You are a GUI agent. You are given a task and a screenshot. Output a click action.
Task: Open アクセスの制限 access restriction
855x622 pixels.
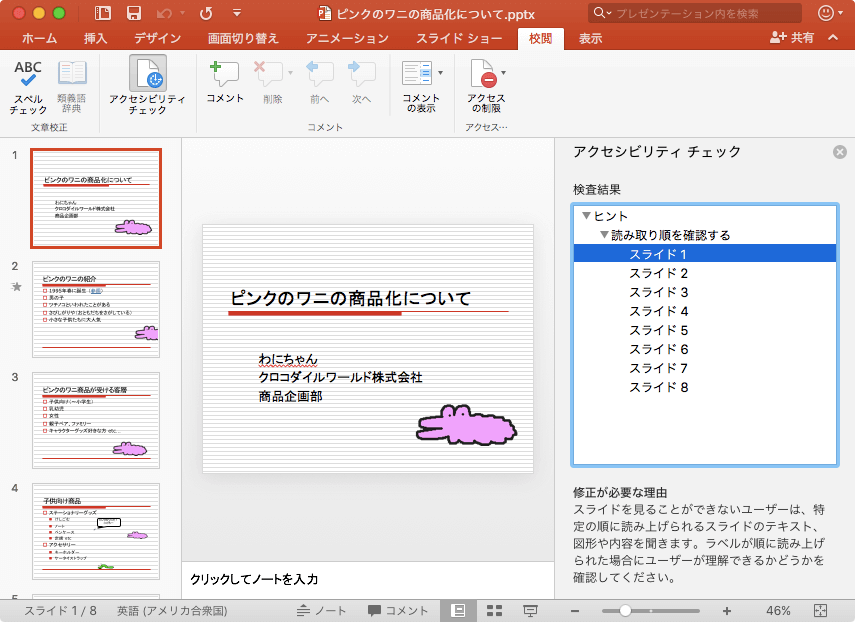coord(485,86)
